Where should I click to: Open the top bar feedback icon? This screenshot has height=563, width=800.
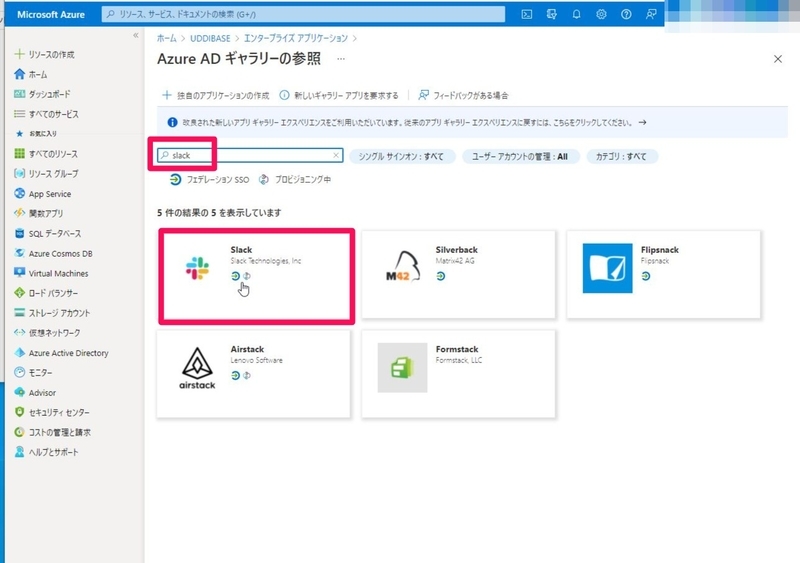point(651,14)
